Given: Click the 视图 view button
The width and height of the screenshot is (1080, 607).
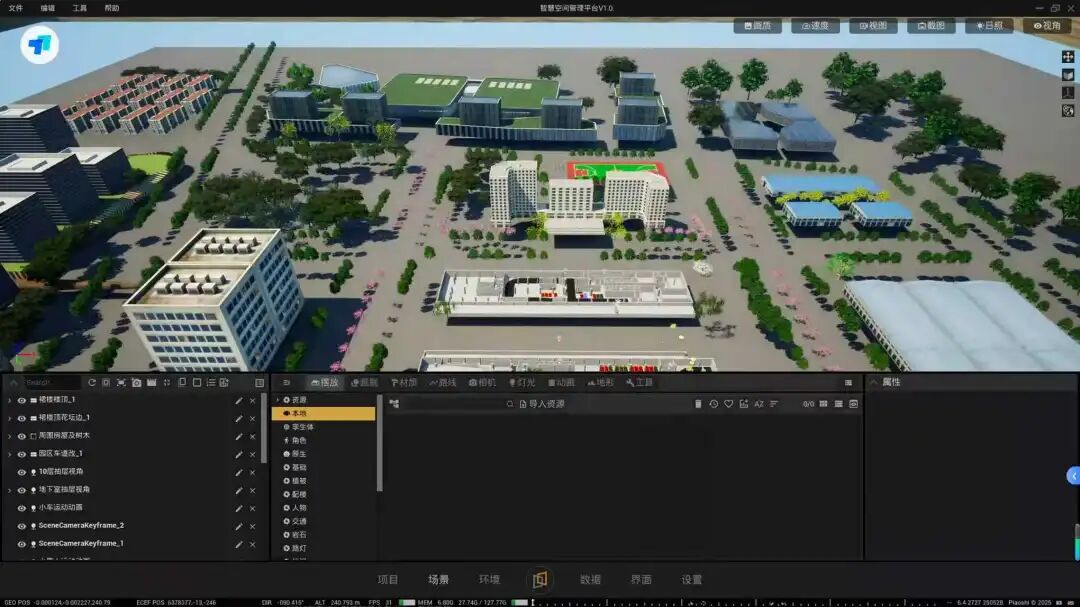Looking at the screenshot, I should [x=873, y=25].
